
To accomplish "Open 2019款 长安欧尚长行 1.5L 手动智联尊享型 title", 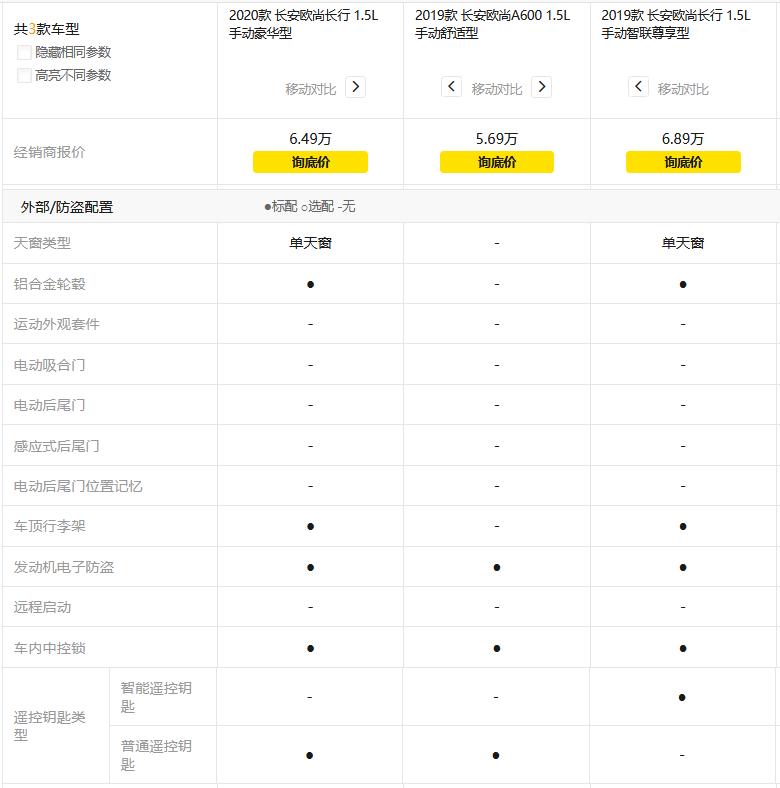I will pos(675,24).
